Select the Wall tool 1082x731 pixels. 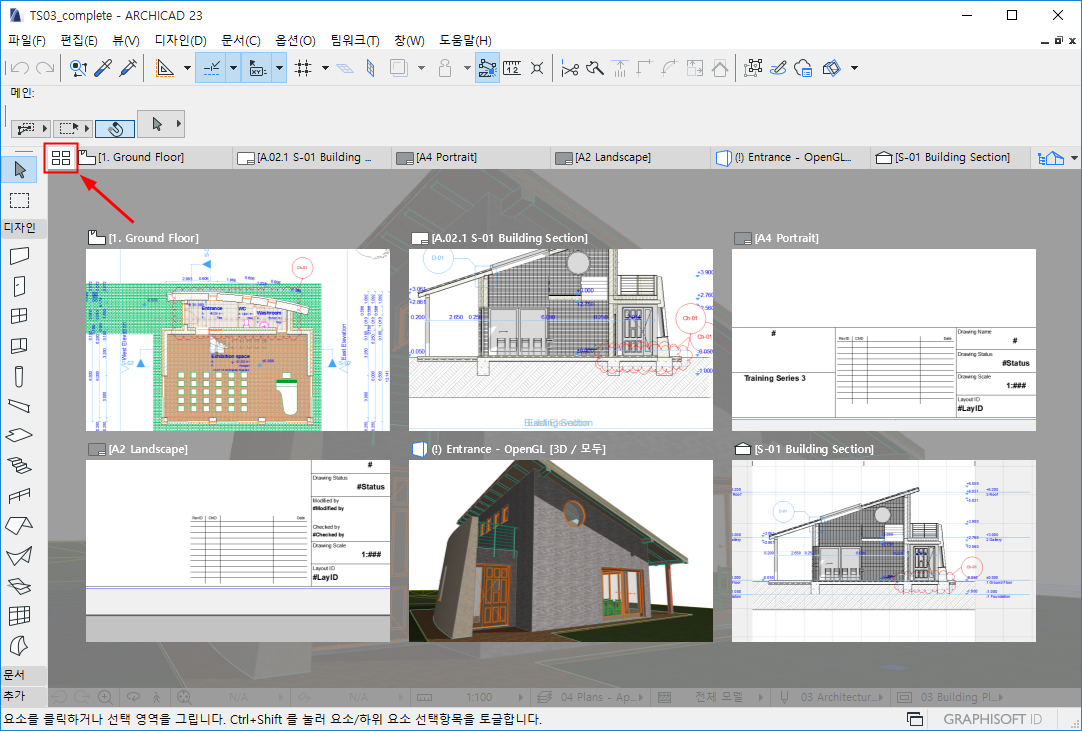click(19, 256)
